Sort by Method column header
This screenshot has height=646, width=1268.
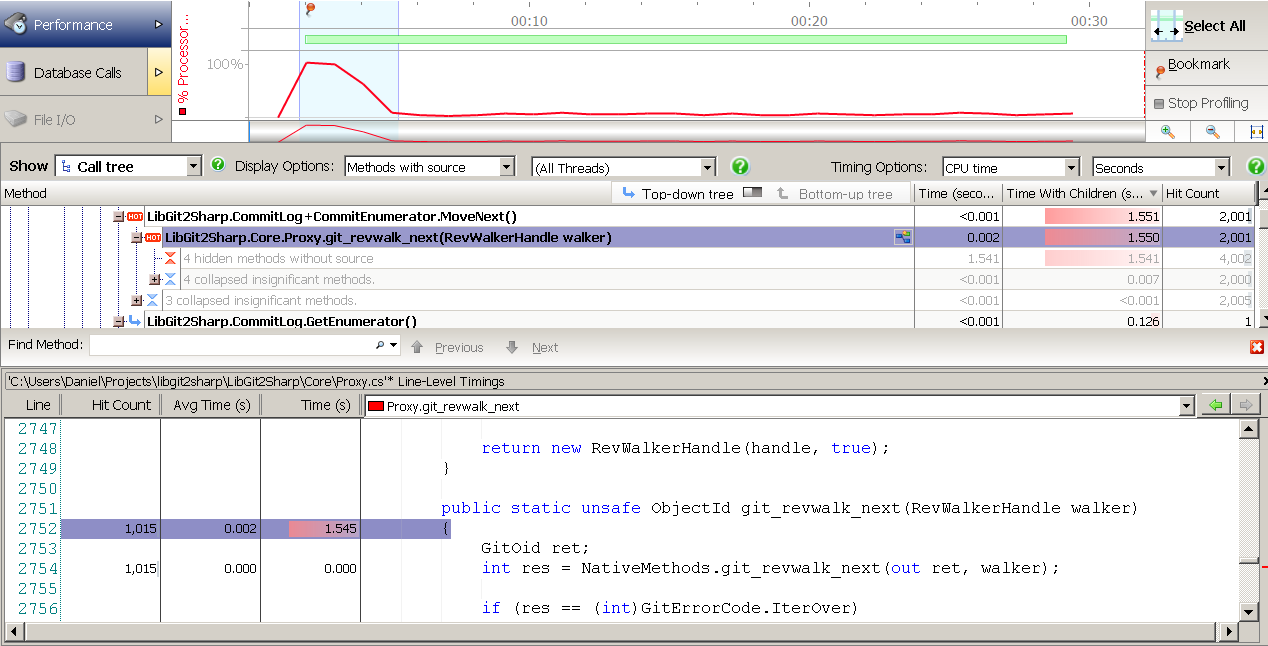[305, 193]
